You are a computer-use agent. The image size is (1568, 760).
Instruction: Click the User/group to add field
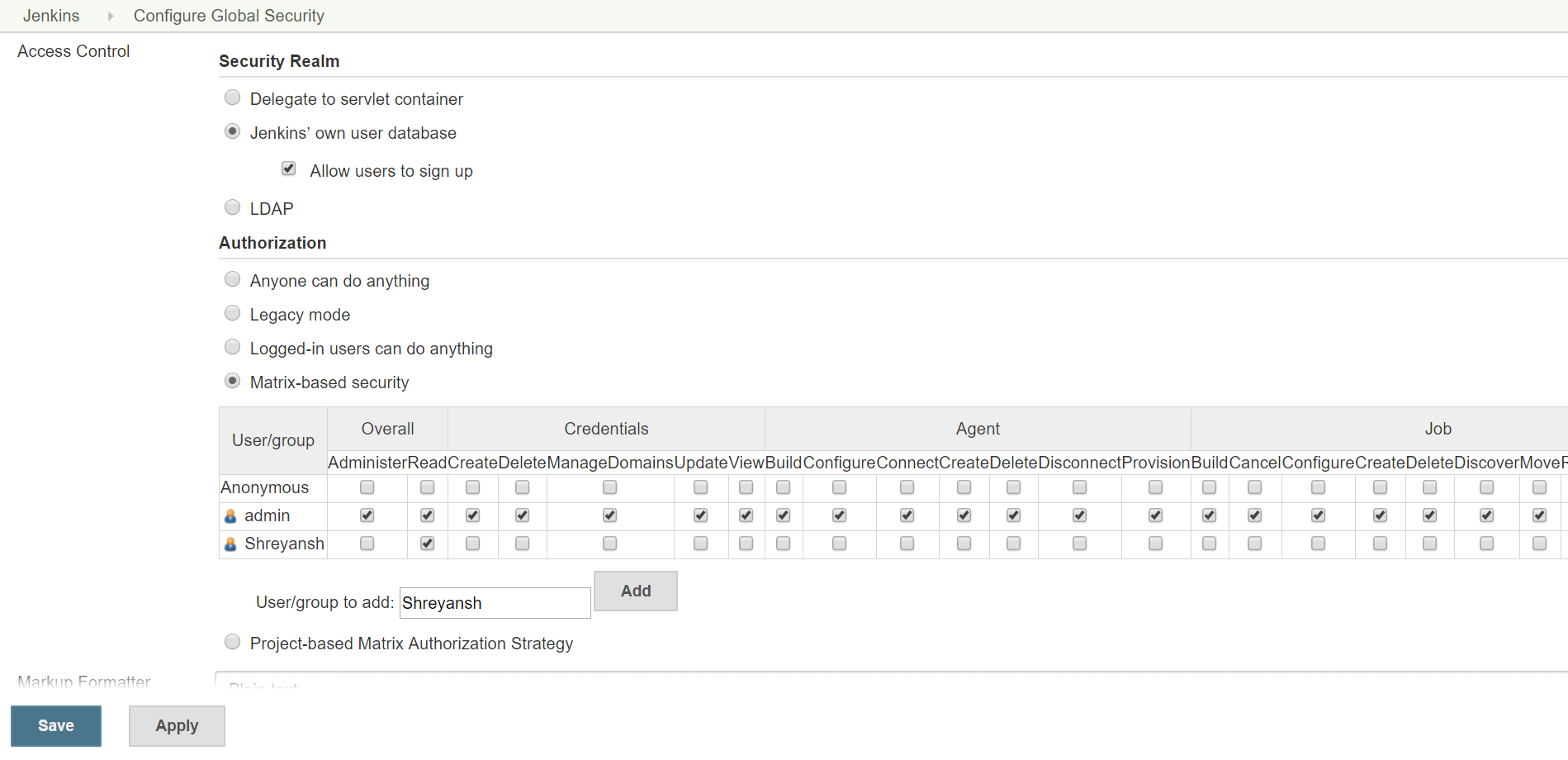pyautogui.click(x=495, y=603)
